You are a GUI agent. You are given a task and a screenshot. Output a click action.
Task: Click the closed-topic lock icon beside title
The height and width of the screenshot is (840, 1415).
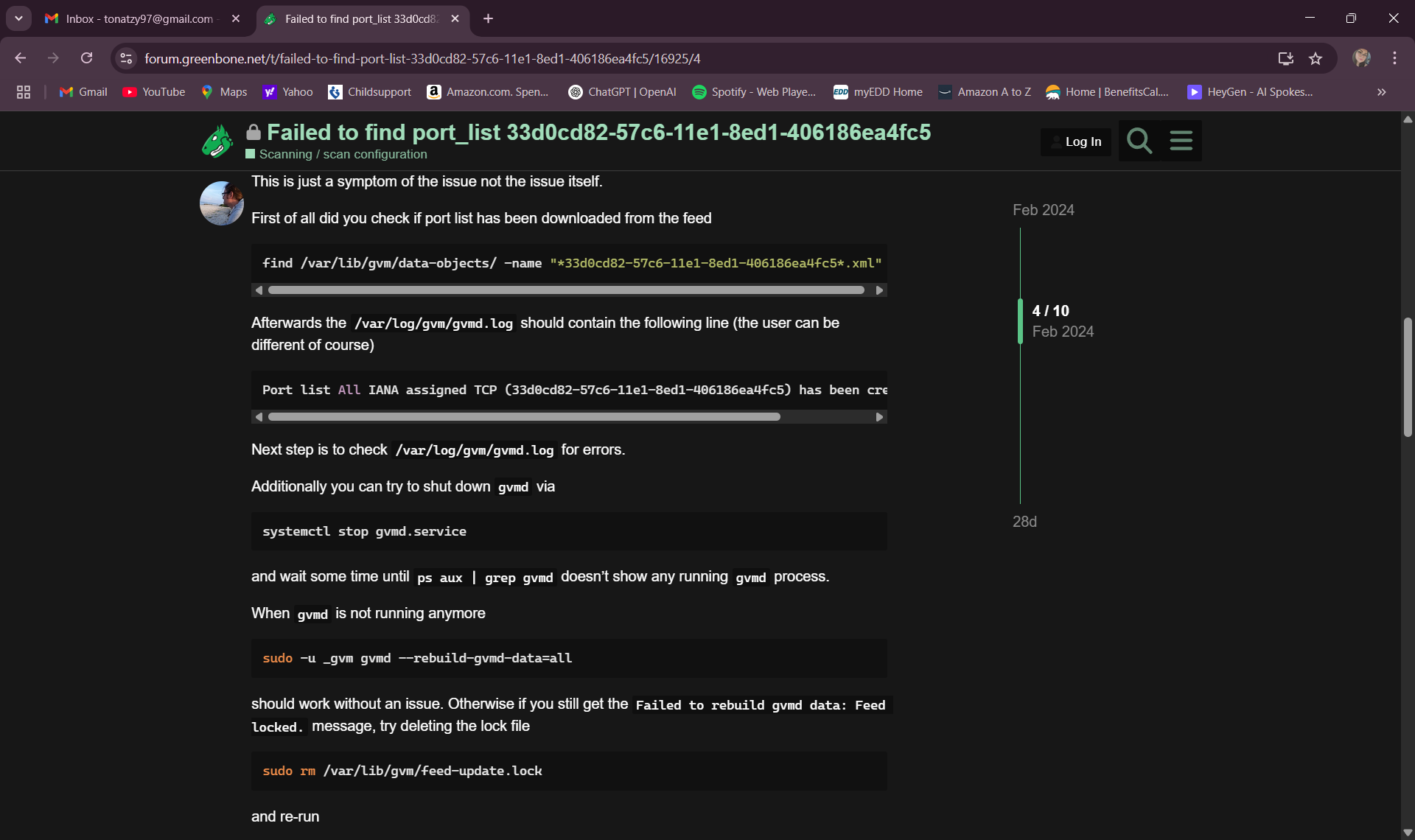coord(254,132)
